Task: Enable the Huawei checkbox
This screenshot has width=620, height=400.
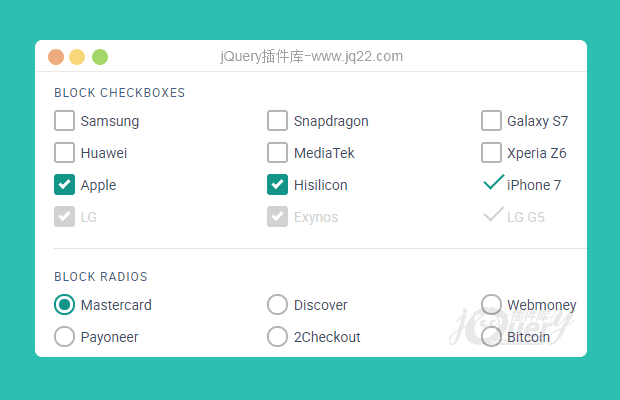Action: [x=64, y=153]
